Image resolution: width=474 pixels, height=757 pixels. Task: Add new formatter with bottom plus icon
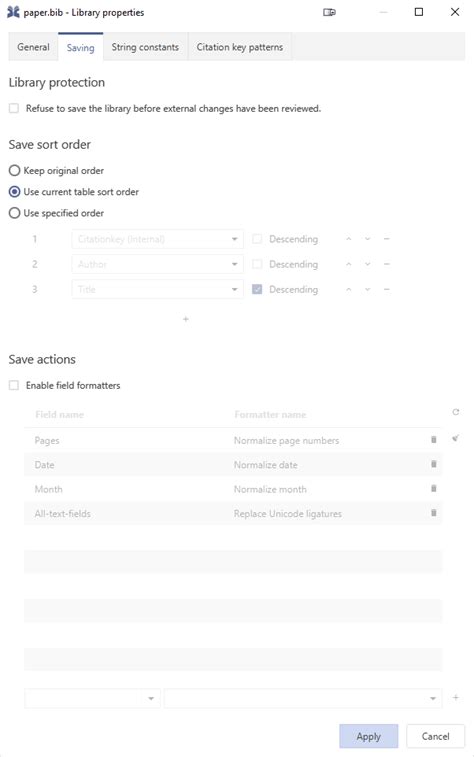[x=455, y=698]
